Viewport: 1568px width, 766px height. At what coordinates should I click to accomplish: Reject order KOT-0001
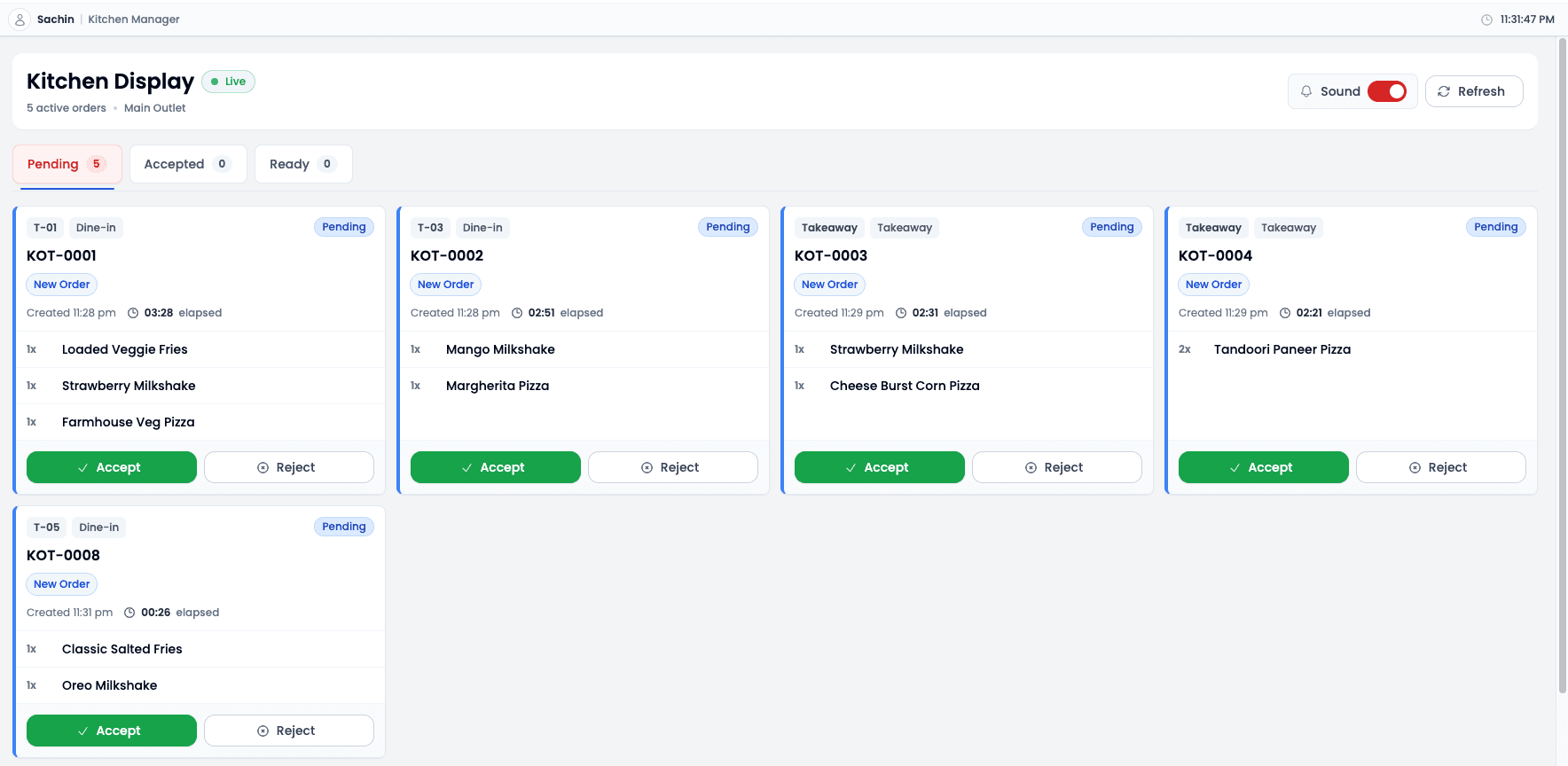click(x=289, y=467)
